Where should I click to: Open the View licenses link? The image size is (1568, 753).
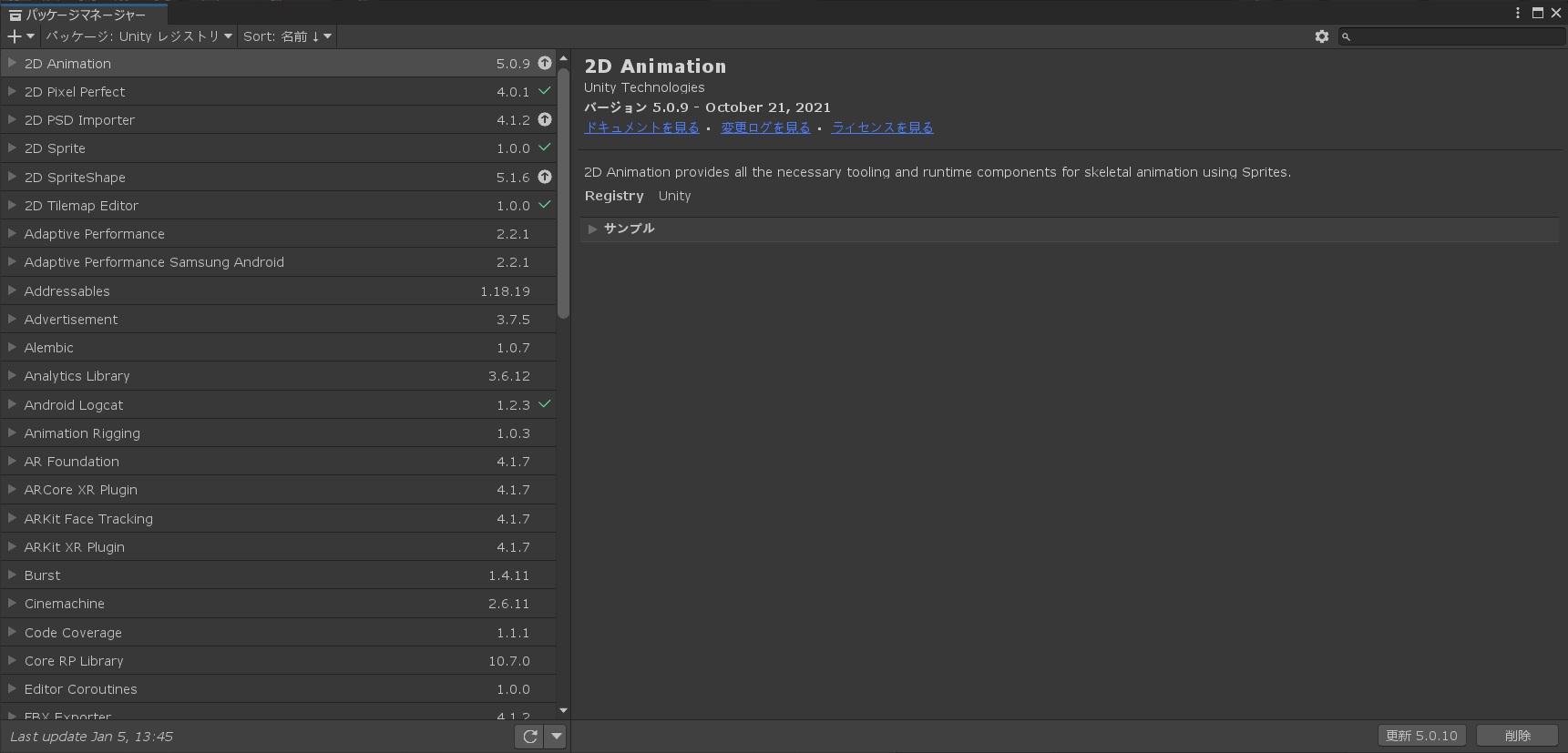[882, 127]
